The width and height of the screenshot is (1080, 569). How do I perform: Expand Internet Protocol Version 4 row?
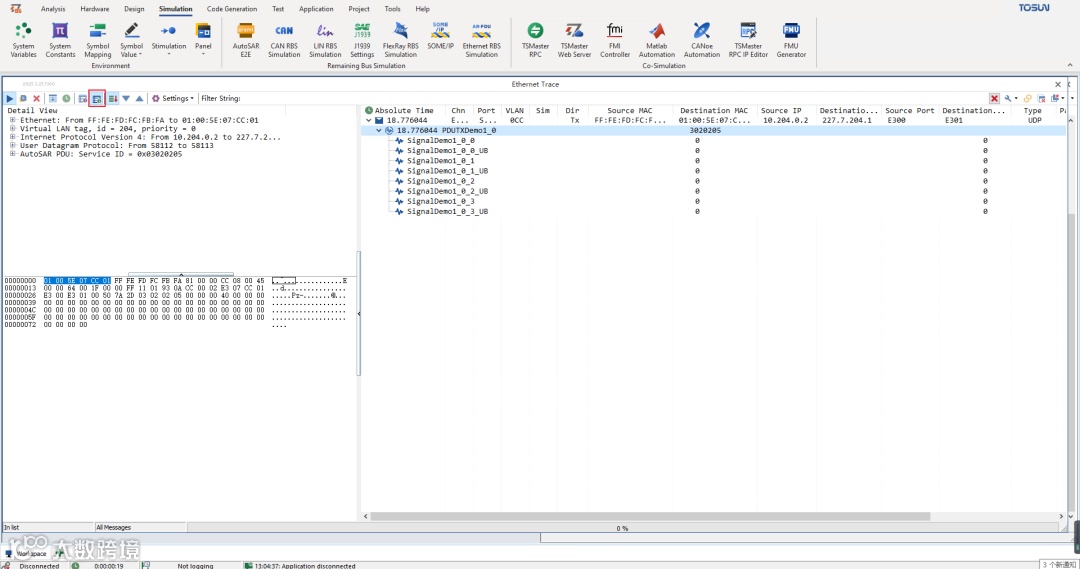click(12, 137)
